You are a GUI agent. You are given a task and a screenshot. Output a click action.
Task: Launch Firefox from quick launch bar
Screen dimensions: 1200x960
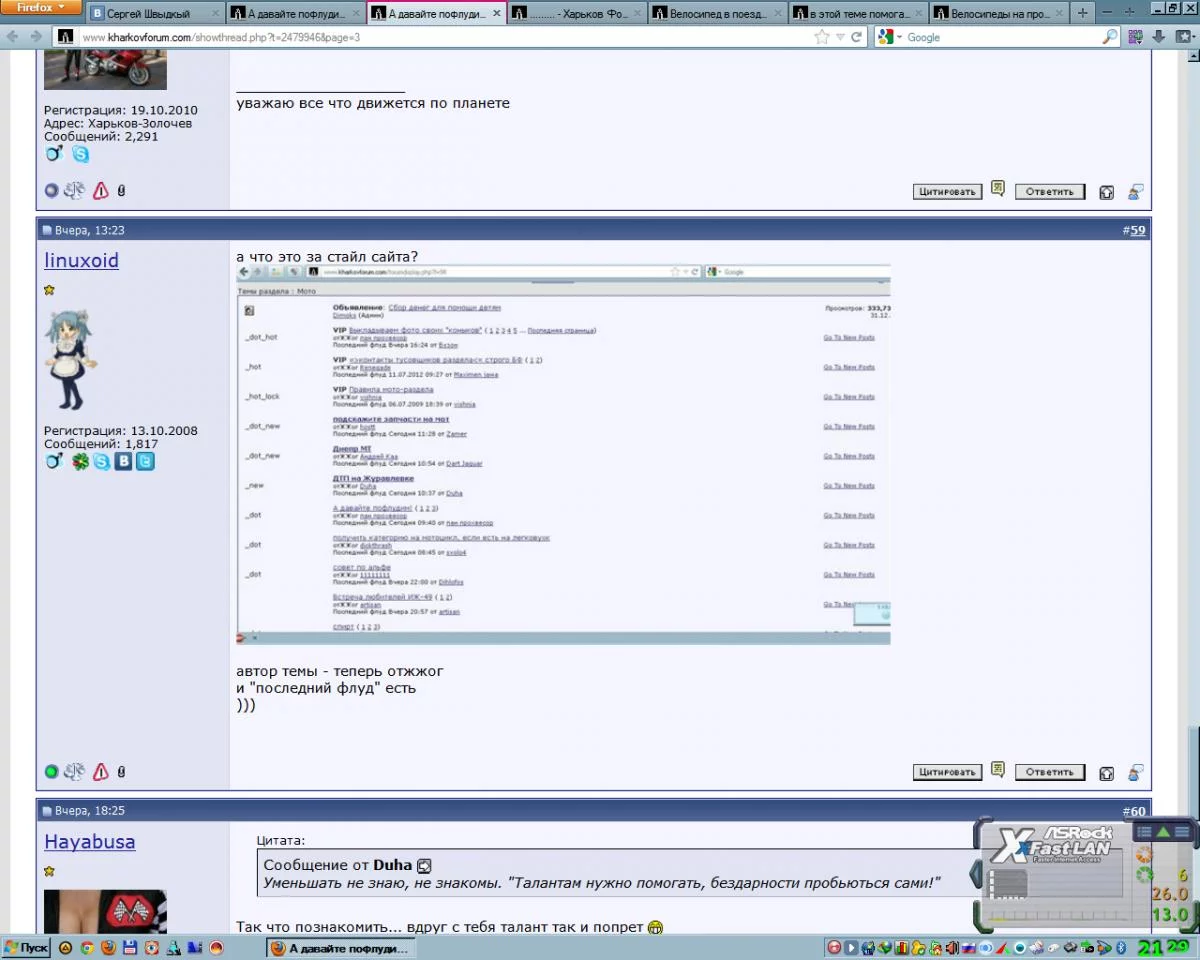coord(108,948)
